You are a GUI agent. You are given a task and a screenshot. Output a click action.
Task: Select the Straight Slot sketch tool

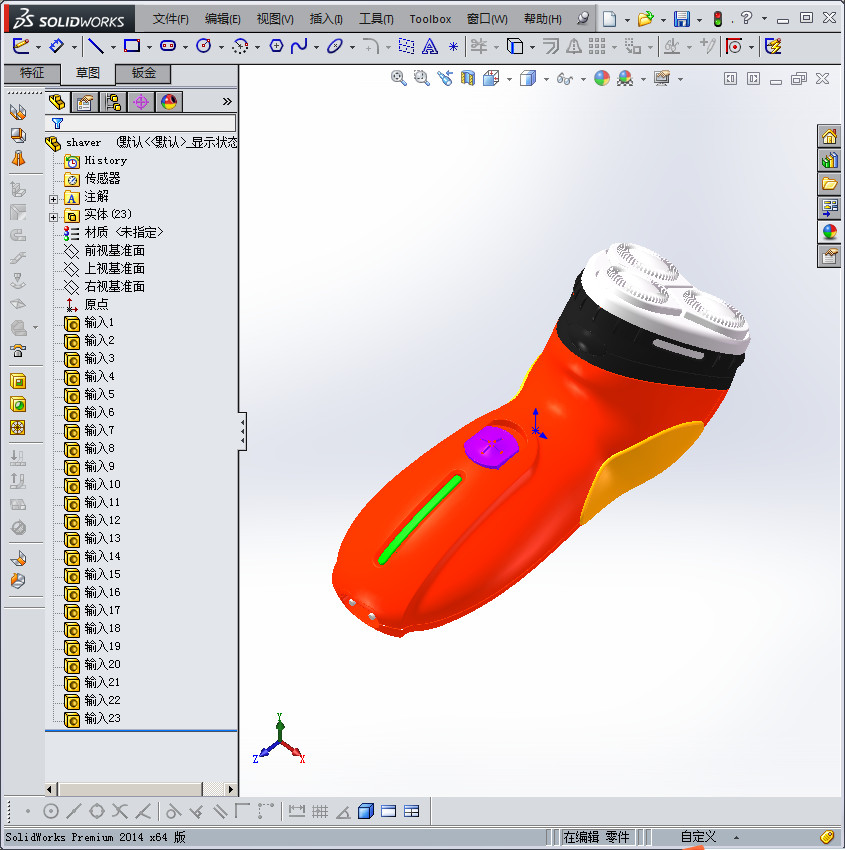(x=168, y=46)
